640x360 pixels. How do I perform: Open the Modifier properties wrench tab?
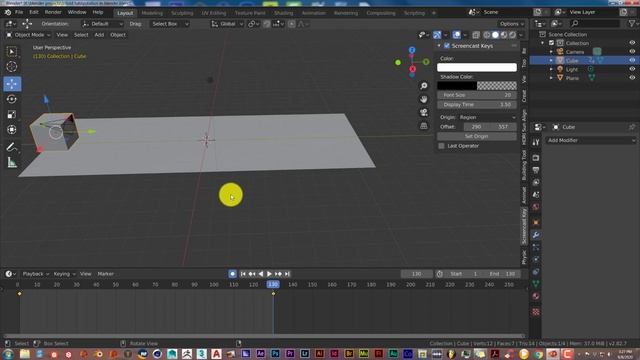click(536, 235)
